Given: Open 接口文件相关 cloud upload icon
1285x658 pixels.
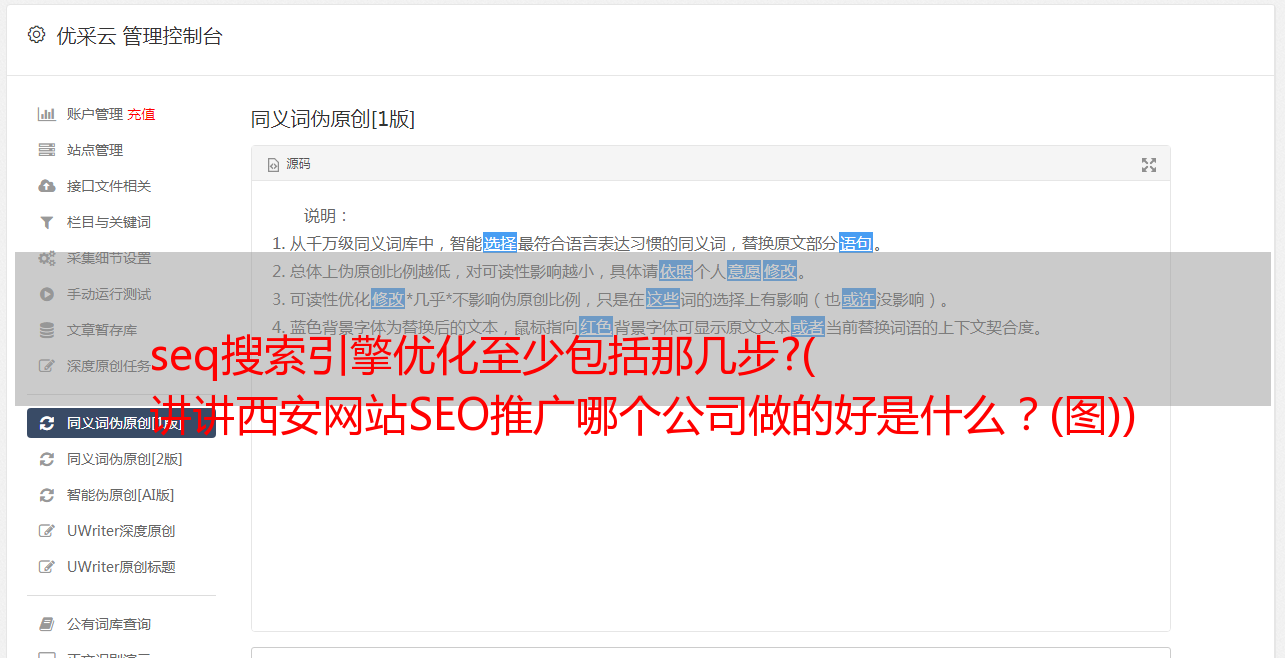Looking at the screenshot, I should pos(46,186).
